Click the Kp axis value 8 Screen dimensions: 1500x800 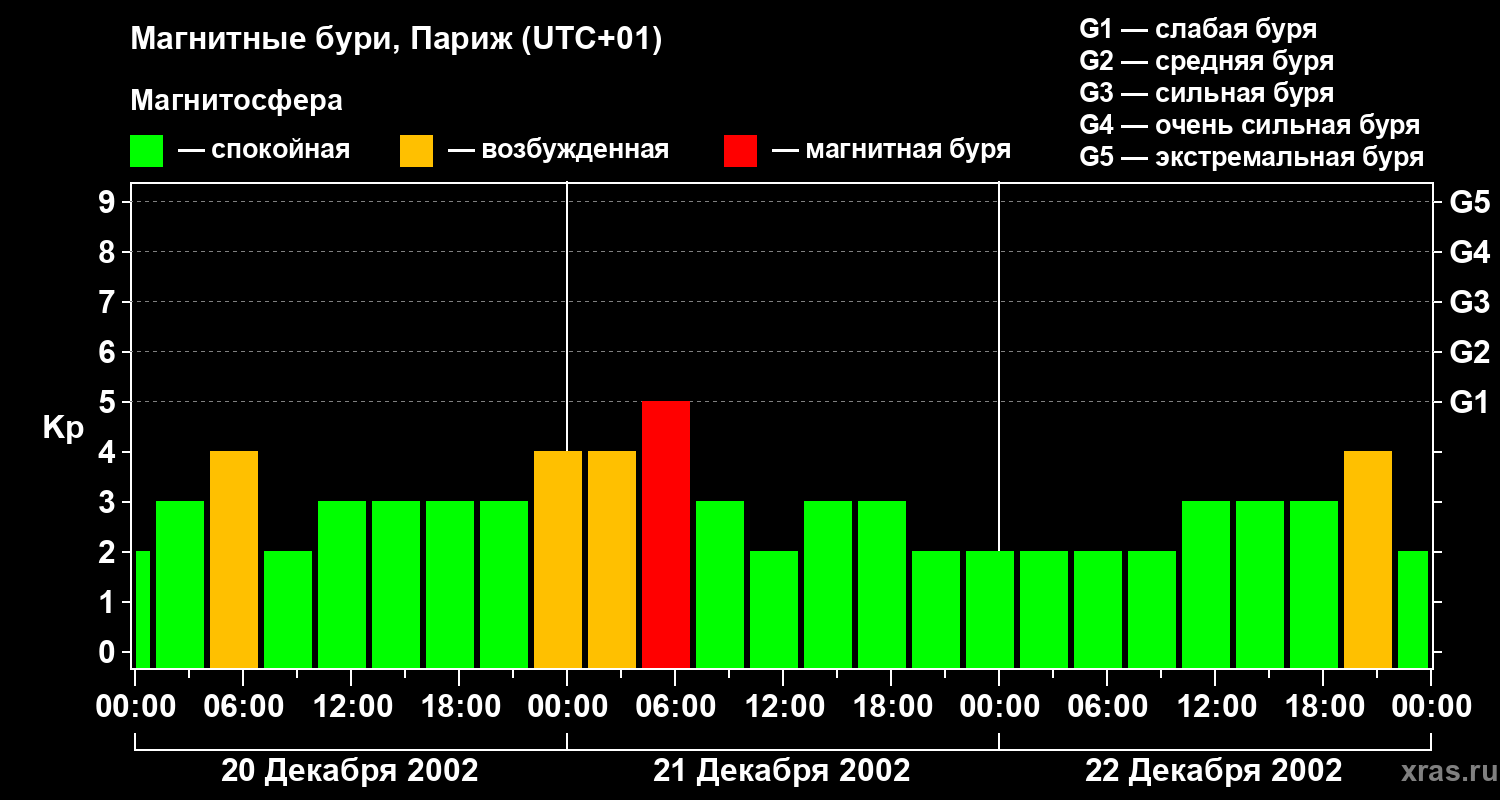tap(108, 252)
